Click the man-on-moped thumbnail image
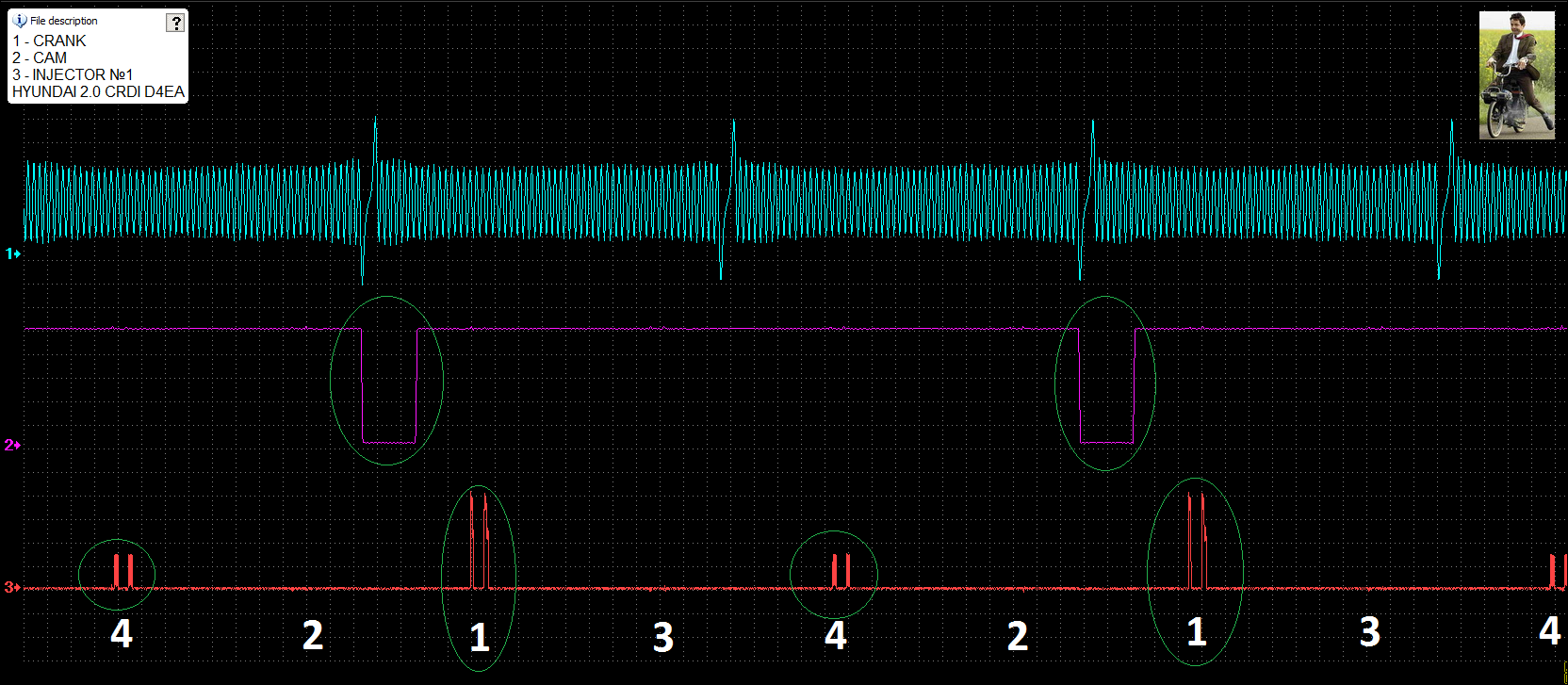This screenshot has width=1568, height=685. [x=1516, y=75]
